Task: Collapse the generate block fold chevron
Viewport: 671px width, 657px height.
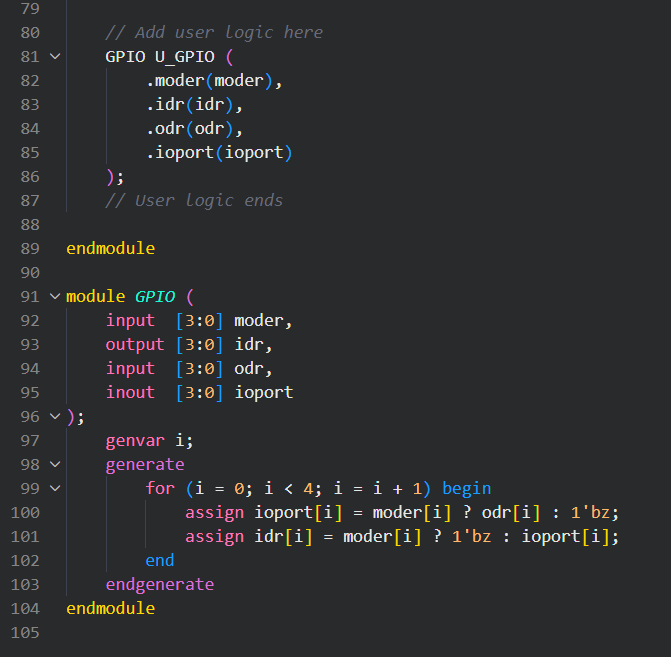Action: (54, 465)
